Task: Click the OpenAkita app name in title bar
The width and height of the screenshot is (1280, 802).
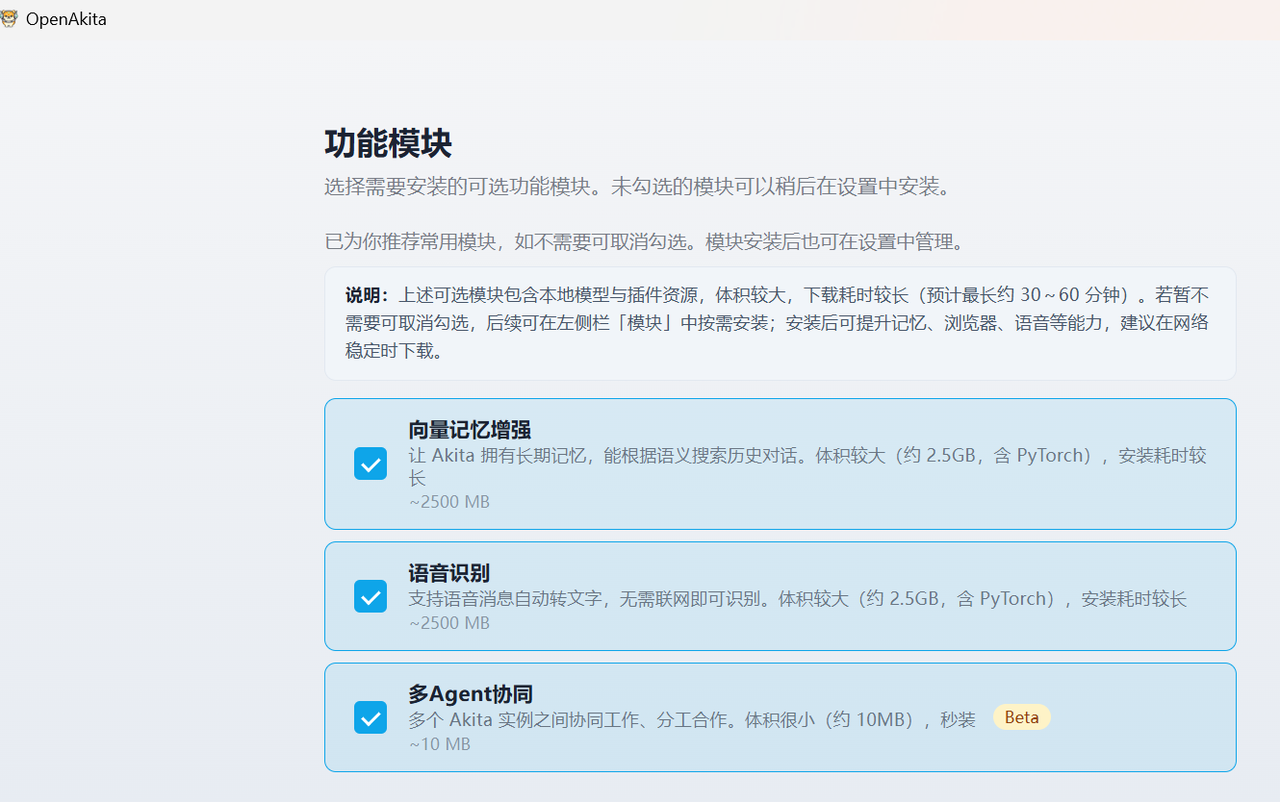Action: point(68,18)
